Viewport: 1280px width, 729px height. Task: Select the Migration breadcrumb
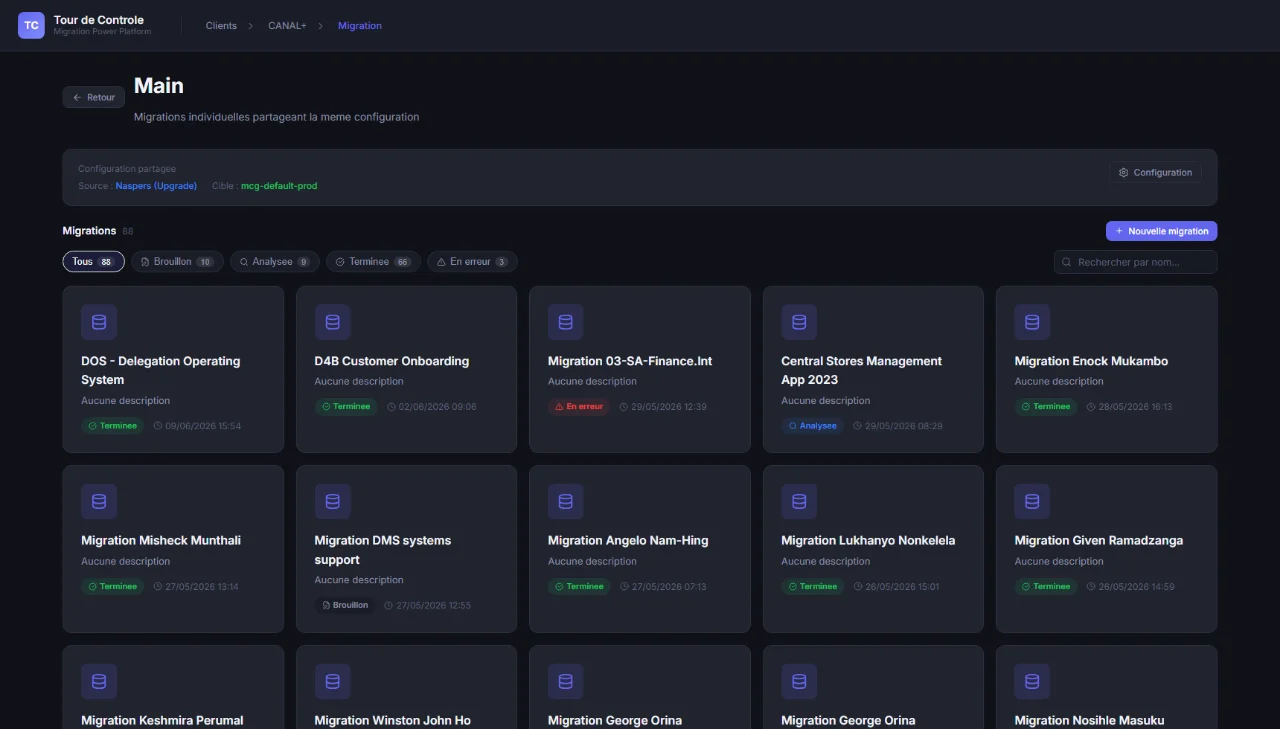360,26
